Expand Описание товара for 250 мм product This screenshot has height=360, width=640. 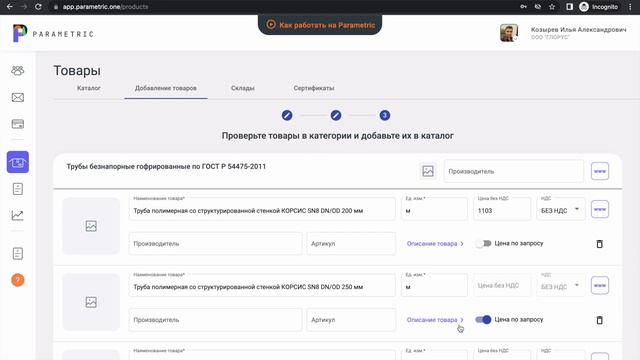(435, 320)
